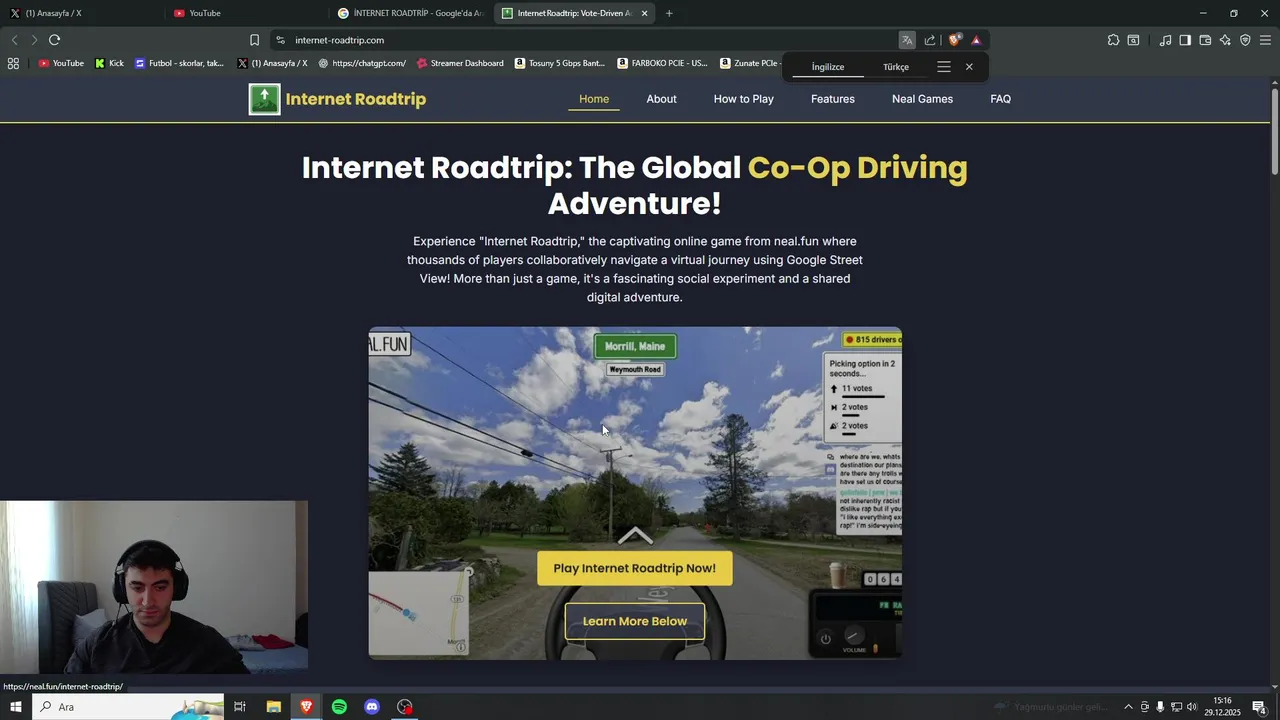Open the Tosuny 5 Gbps bookmark
This screenshot has width=1280, height=720.
560,63
